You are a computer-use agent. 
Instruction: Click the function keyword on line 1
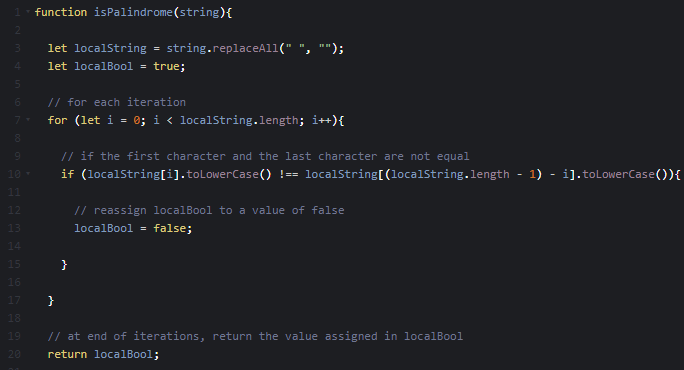point(61,12)
